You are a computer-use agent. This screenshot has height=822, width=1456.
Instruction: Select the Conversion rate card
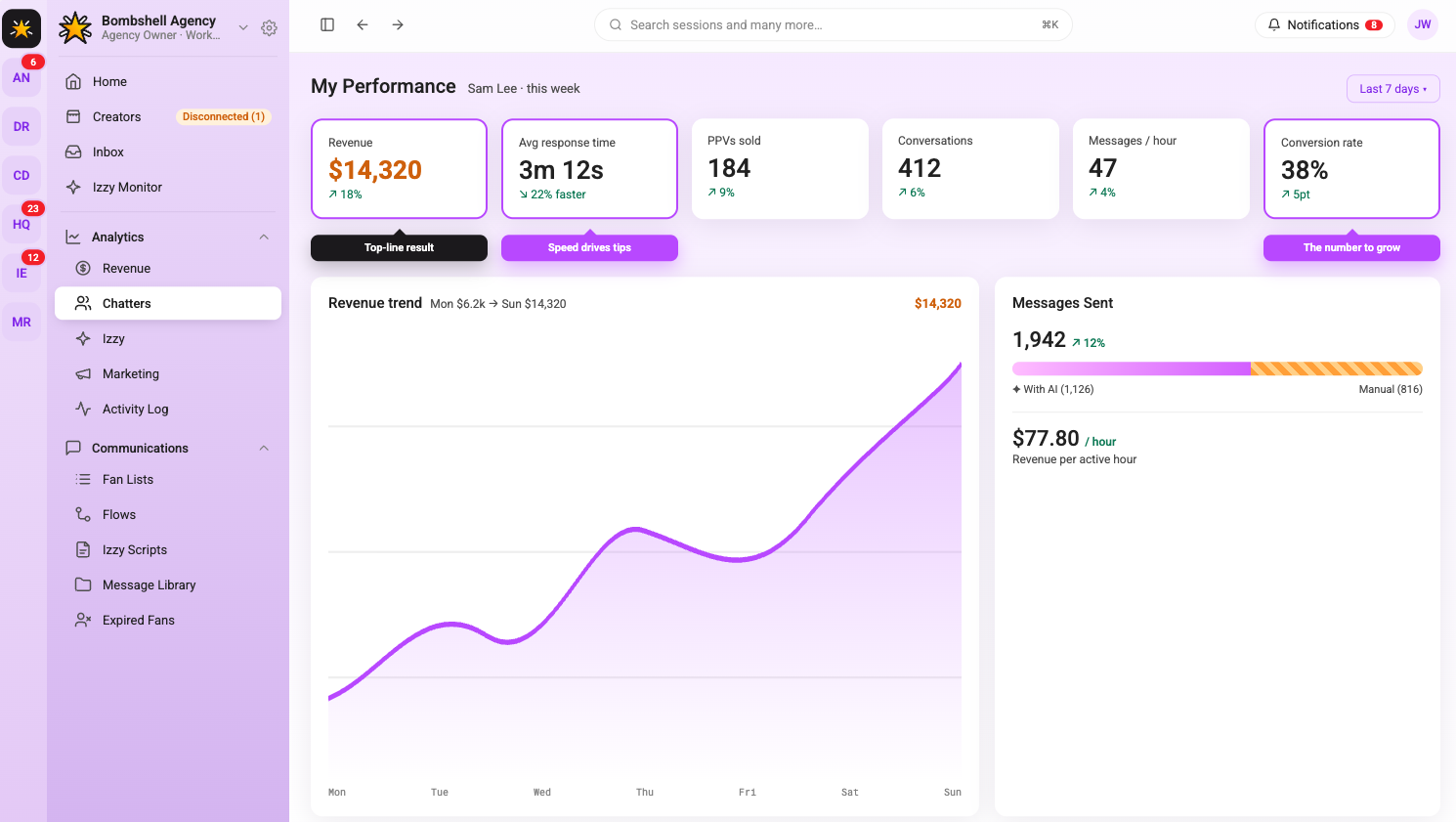pyautogui.click(x=1351, y=168)
